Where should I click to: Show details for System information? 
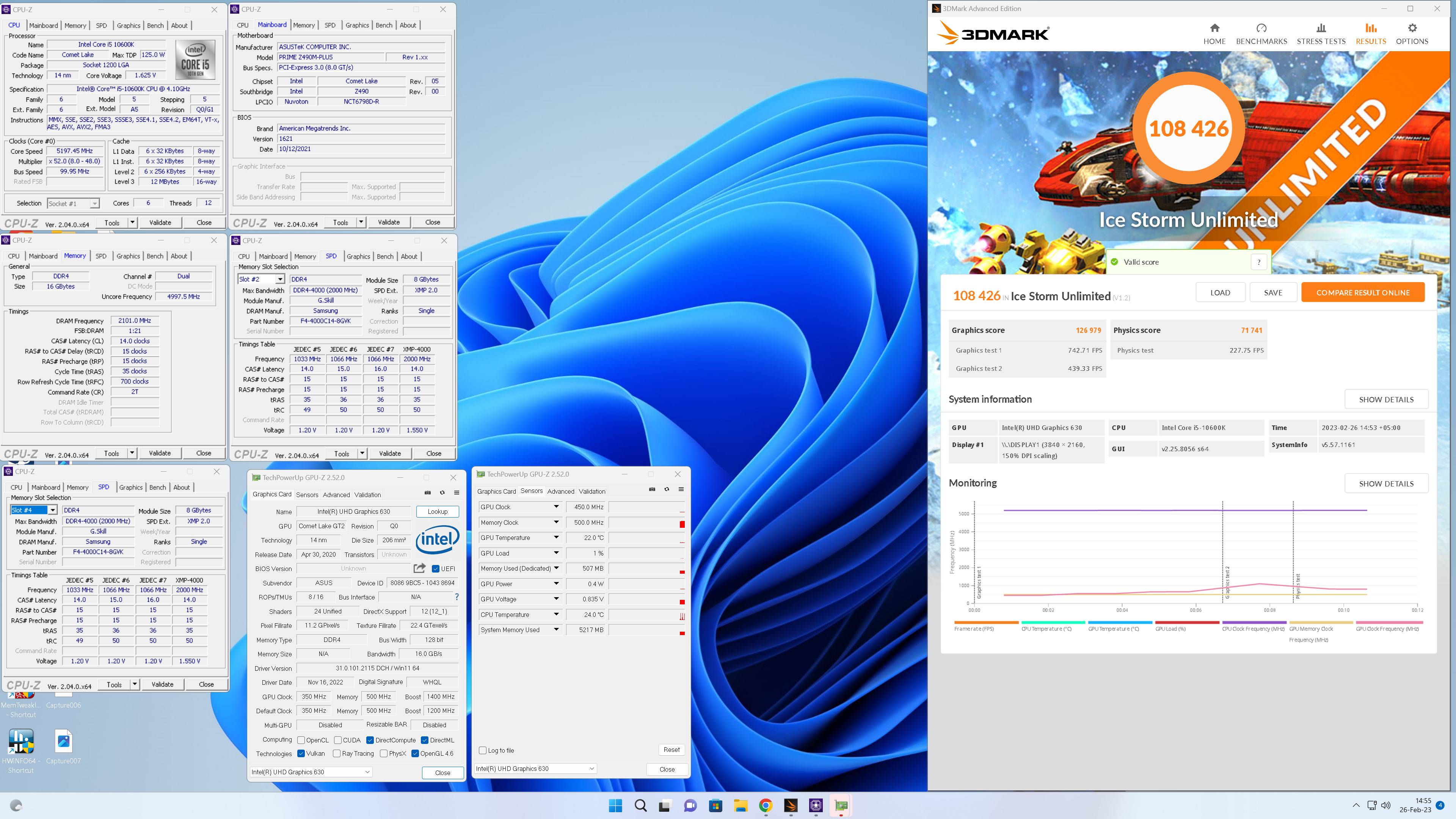click(1386, 399)
